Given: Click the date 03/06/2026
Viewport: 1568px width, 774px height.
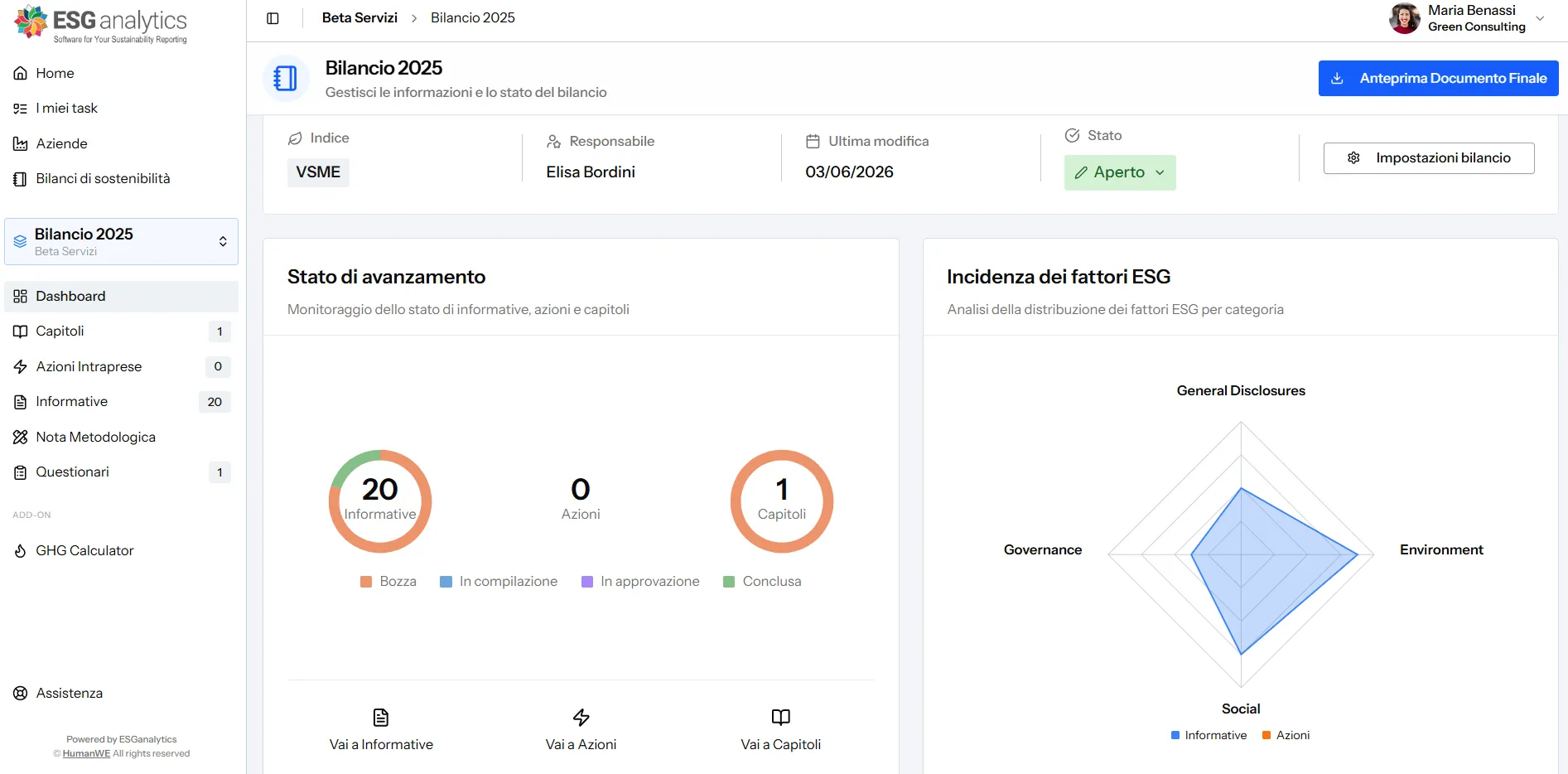Looking at the screenshot, I should 850,172.
